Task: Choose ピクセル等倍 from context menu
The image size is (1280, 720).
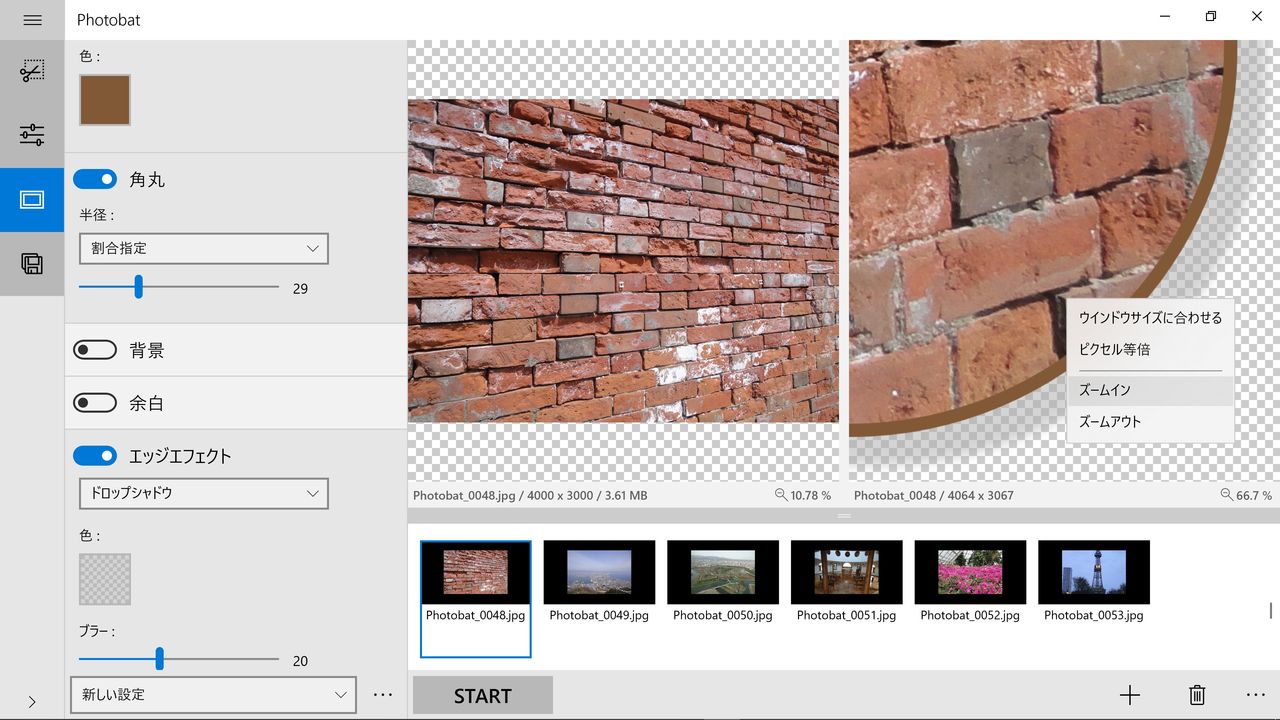Action: click(1150, 350)
